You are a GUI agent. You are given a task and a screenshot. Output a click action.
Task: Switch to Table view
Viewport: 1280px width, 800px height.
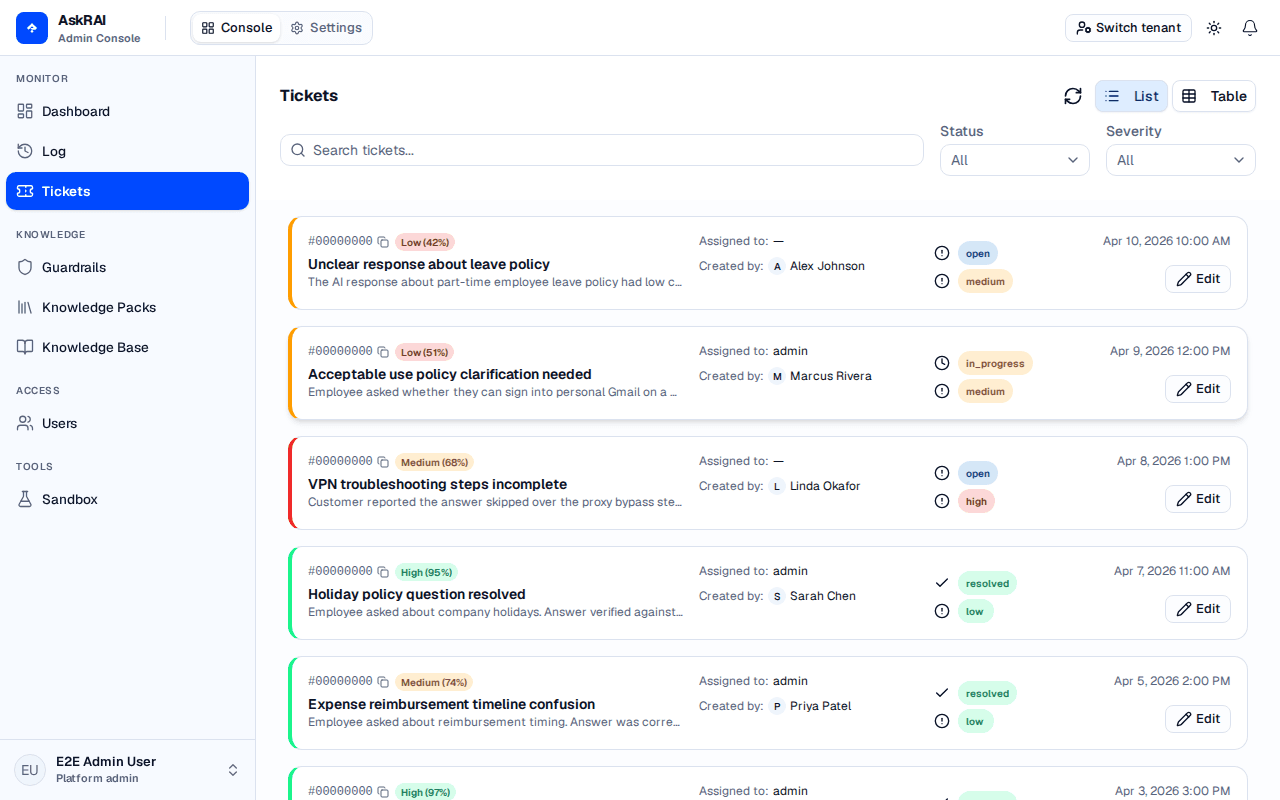pos(1214,96)
